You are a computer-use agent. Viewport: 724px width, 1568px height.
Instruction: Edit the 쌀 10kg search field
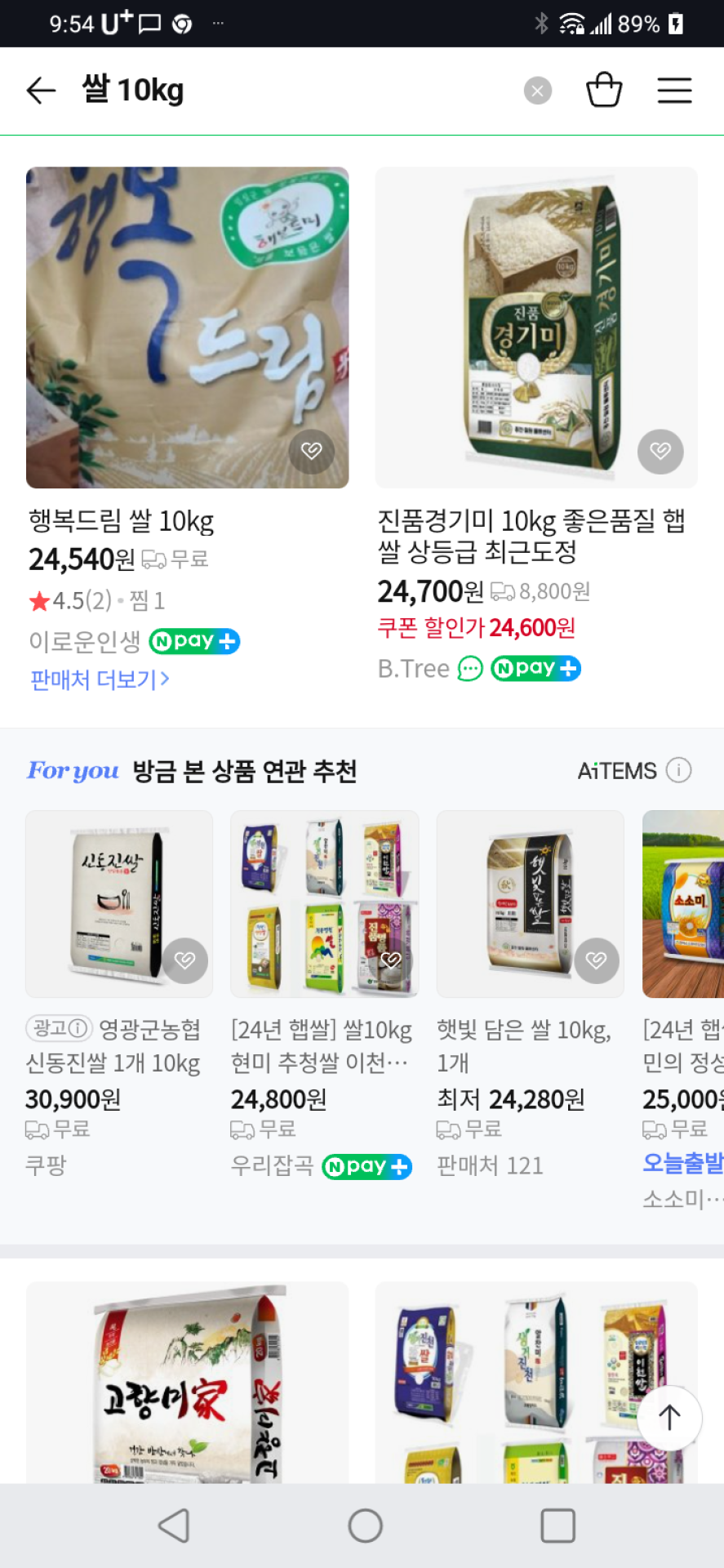294,90
